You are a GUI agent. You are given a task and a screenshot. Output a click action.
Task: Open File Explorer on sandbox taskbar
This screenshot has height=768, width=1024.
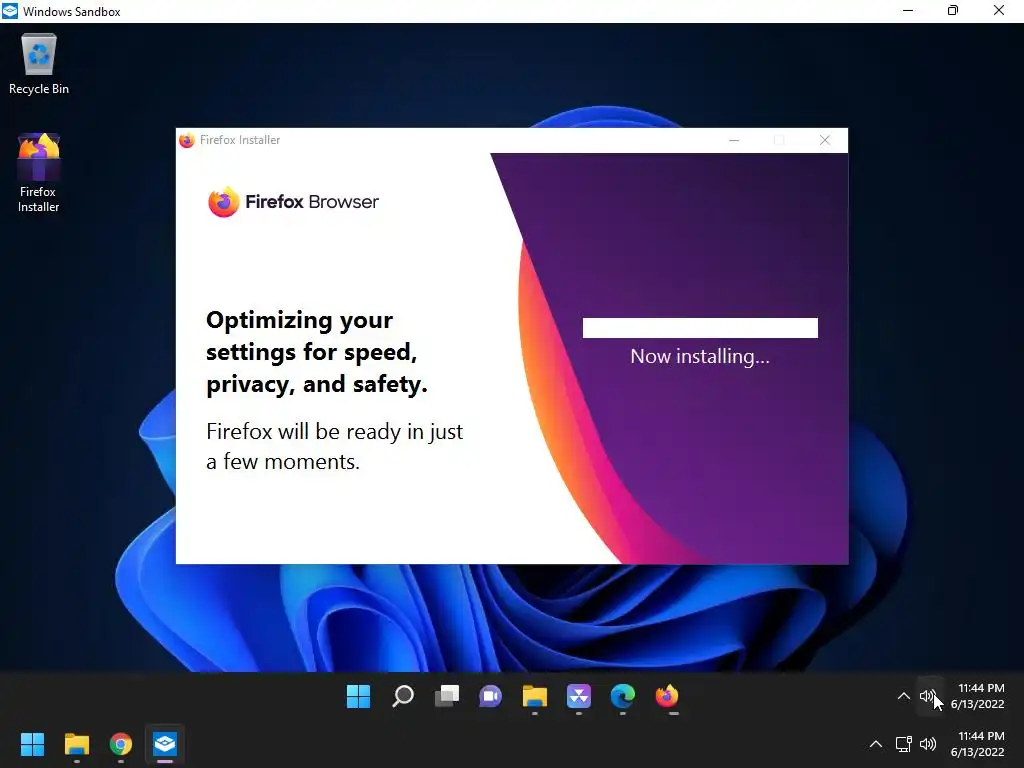pos(535,696)
